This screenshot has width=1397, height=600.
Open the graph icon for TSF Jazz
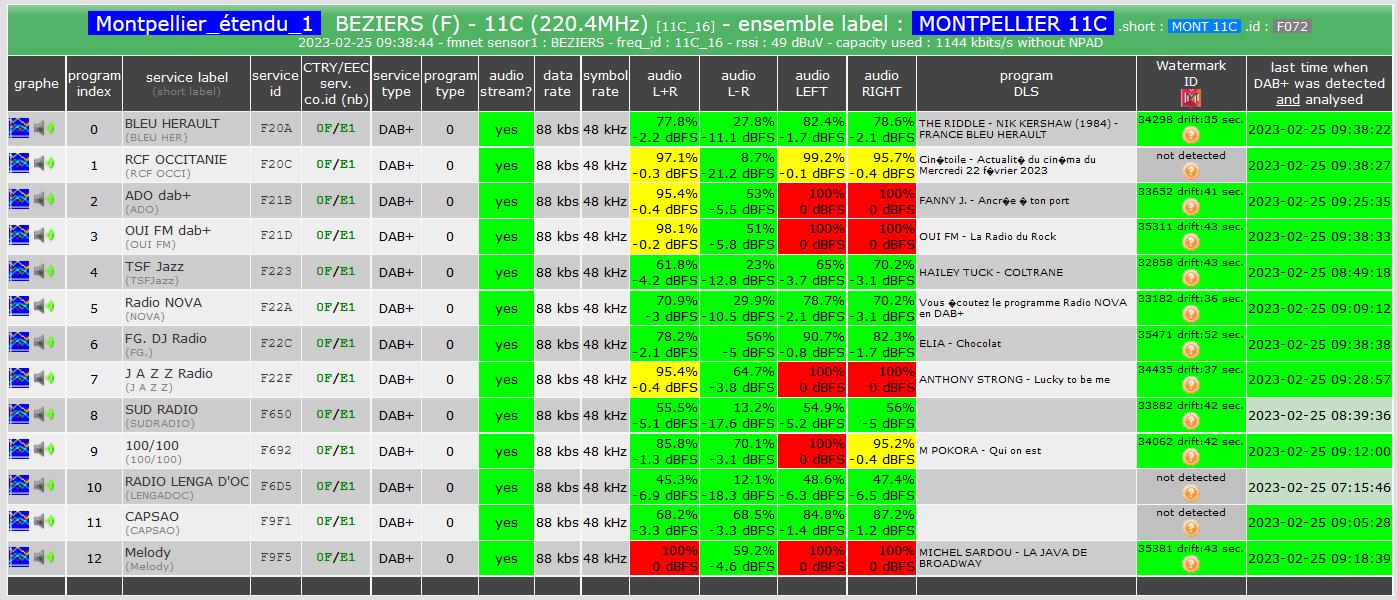click(x=19, y=271)
